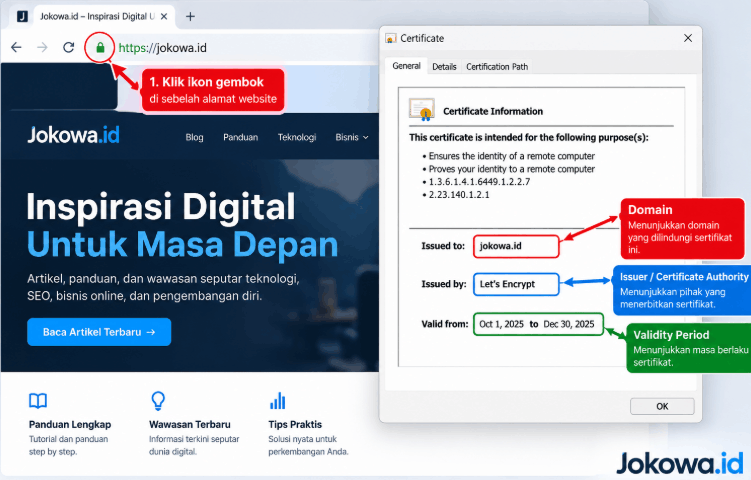Screen dimensions: 751x480
Task: Click the Issued by value Let's Encrypt
Action: pos(516,284)
